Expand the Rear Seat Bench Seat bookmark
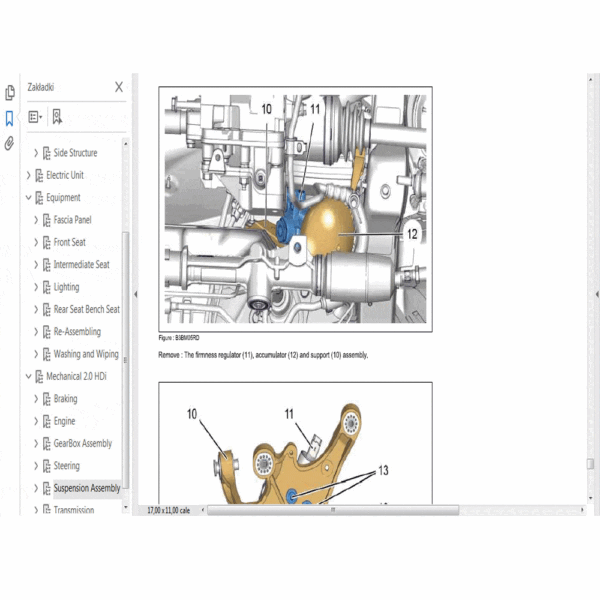 point(36,309)
